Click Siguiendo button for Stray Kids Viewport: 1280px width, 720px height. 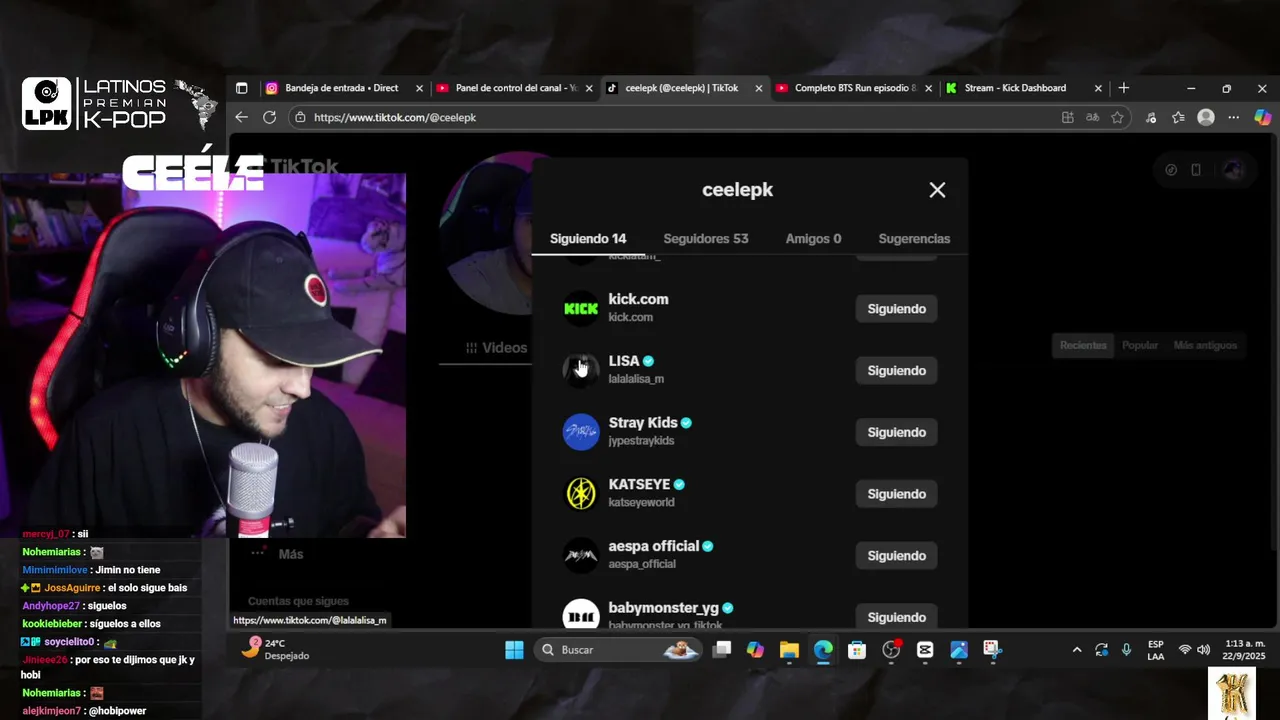tap(896, 433)
